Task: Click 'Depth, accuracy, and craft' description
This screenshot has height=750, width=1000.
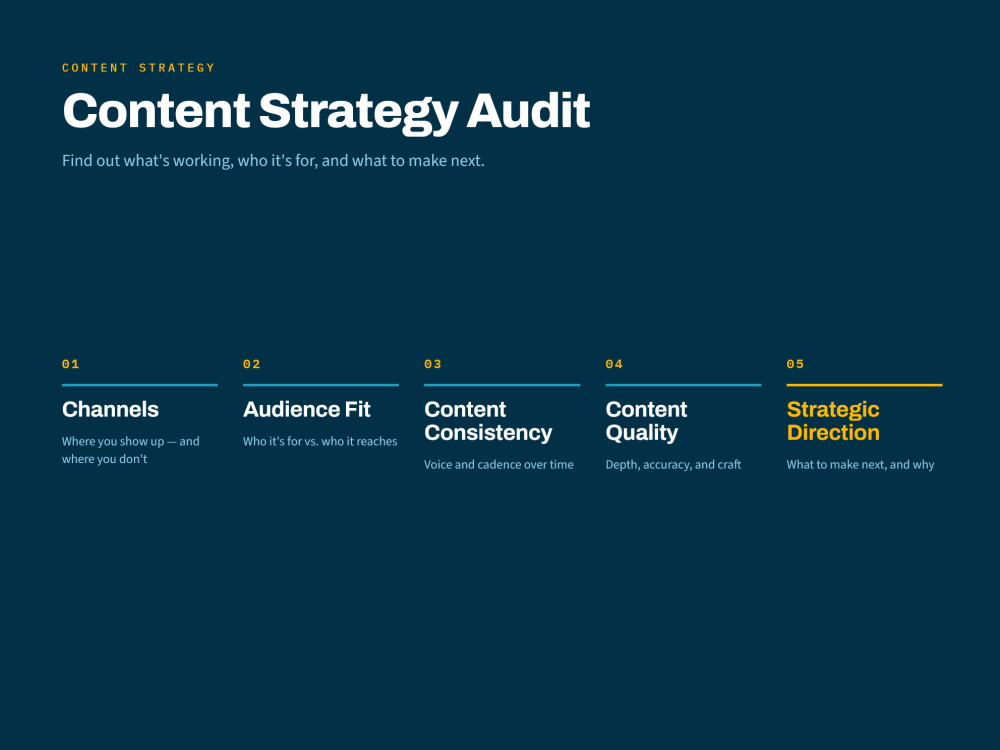Action: coord(673,464)
